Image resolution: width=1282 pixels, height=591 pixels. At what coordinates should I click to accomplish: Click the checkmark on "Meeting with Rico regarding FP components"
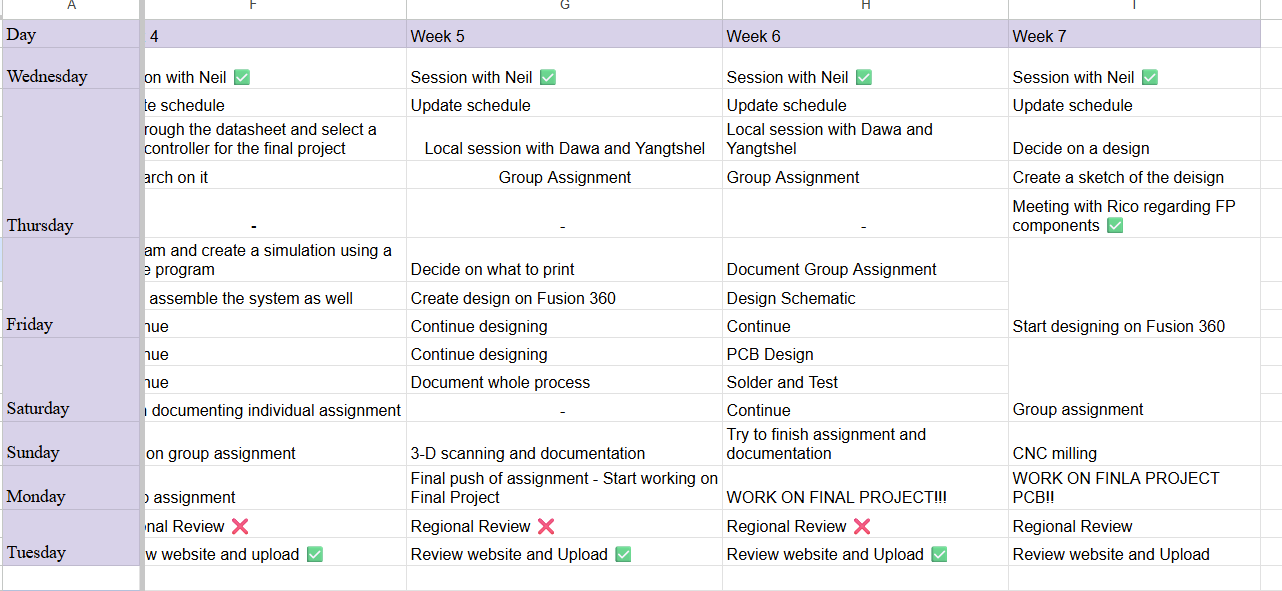point(1114,225)
